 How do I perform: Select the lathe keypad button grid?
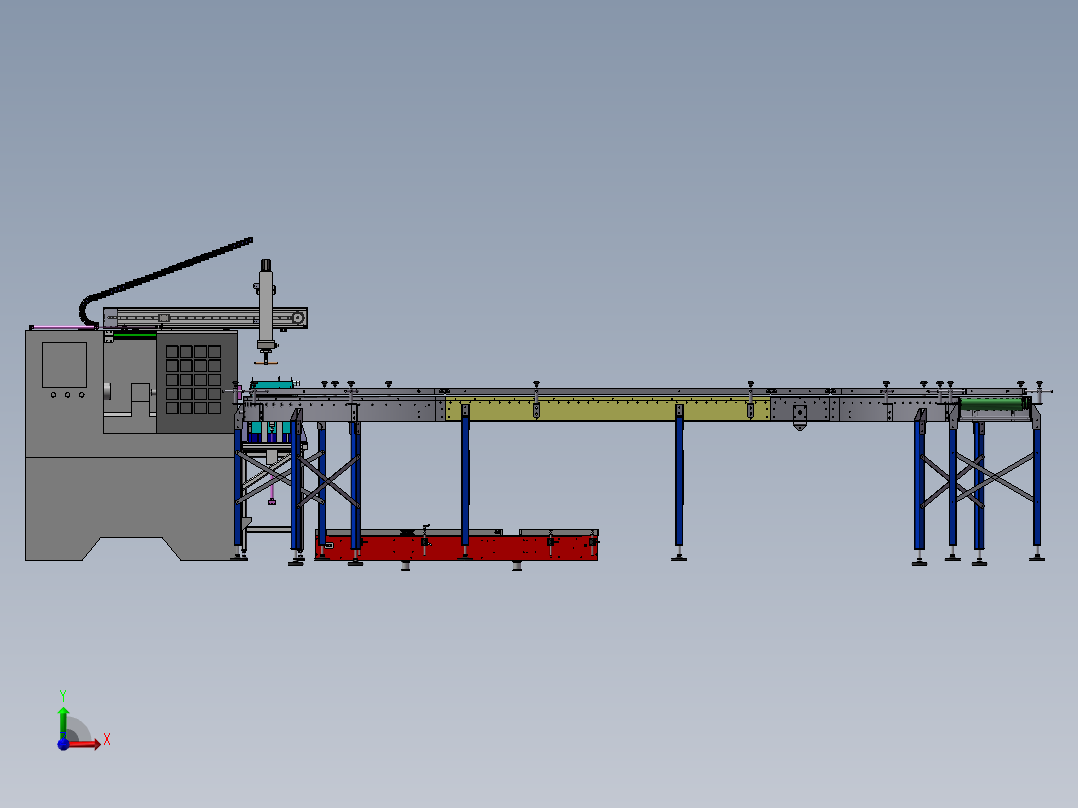[193, 380]
